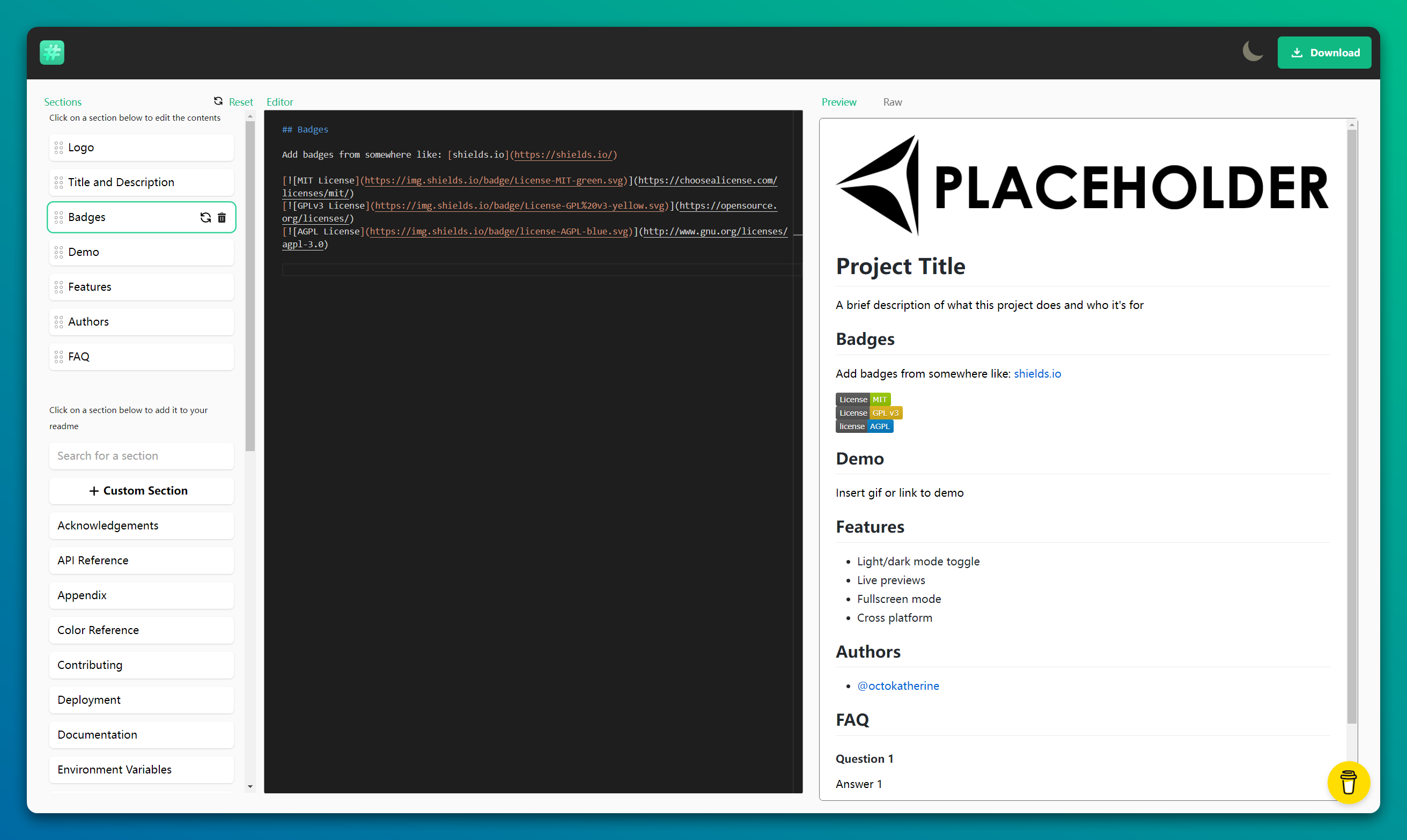Click the Sections column heading
The width and height of the screenshot is (1407, 840).
tap(63, 102)
